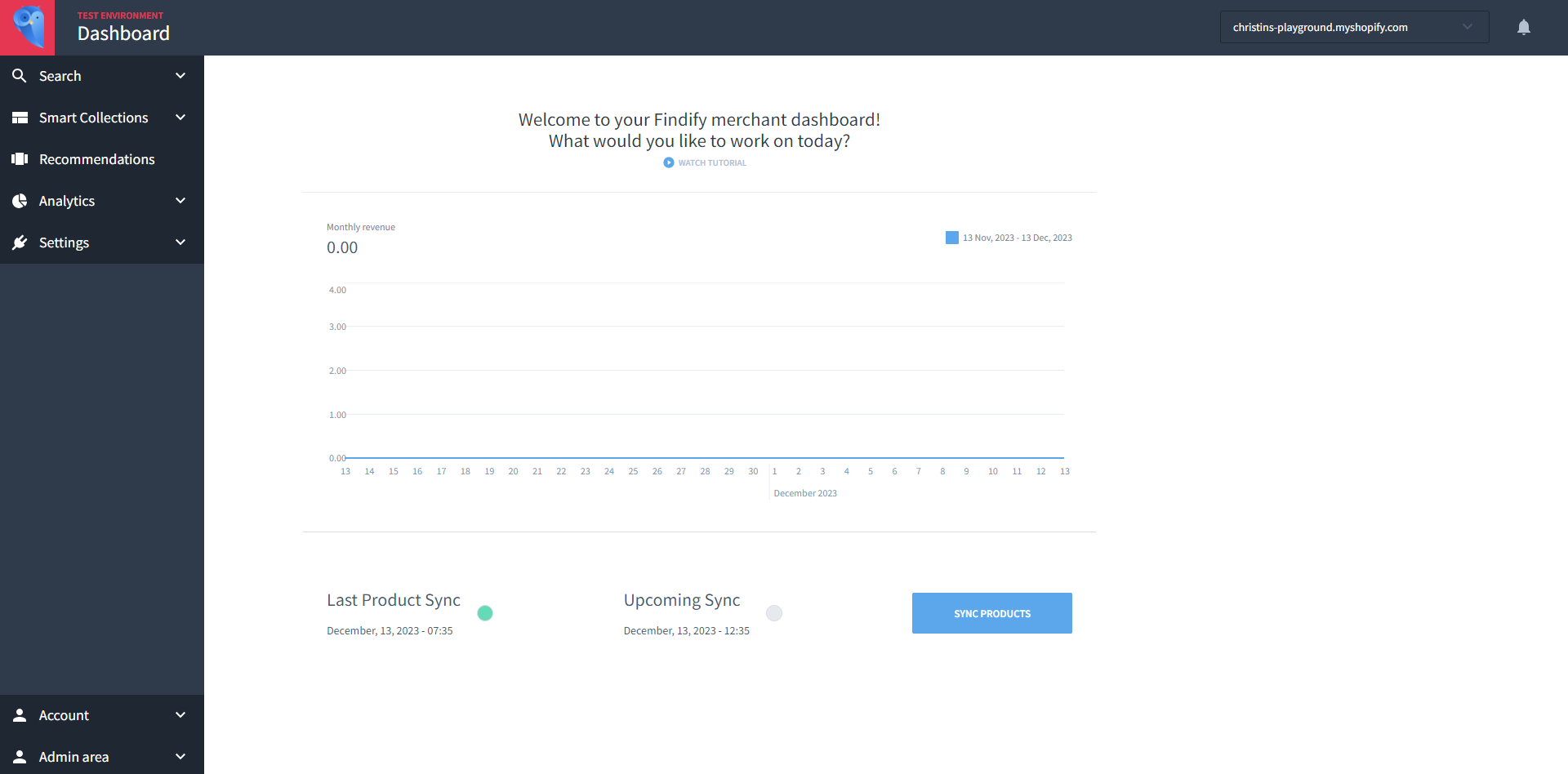Click the Account person icon
1568x774 pixels.
point(20,714)
